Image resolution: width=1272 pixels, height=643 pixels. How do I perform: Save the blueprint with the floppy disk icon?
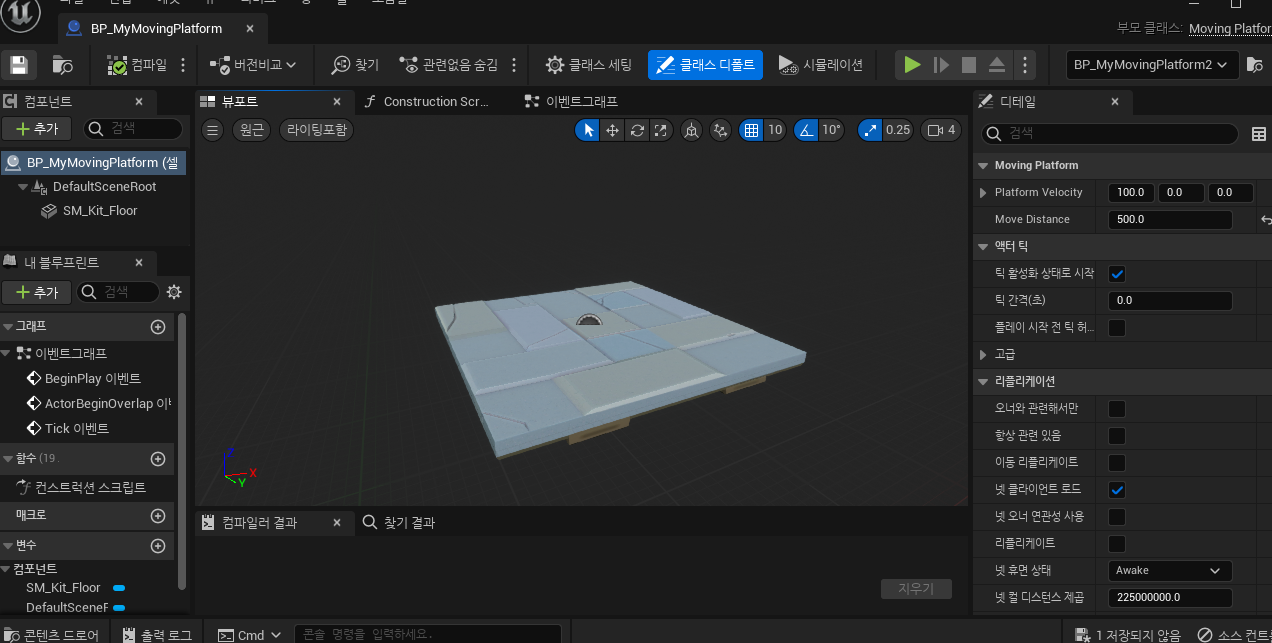point(18,65)
